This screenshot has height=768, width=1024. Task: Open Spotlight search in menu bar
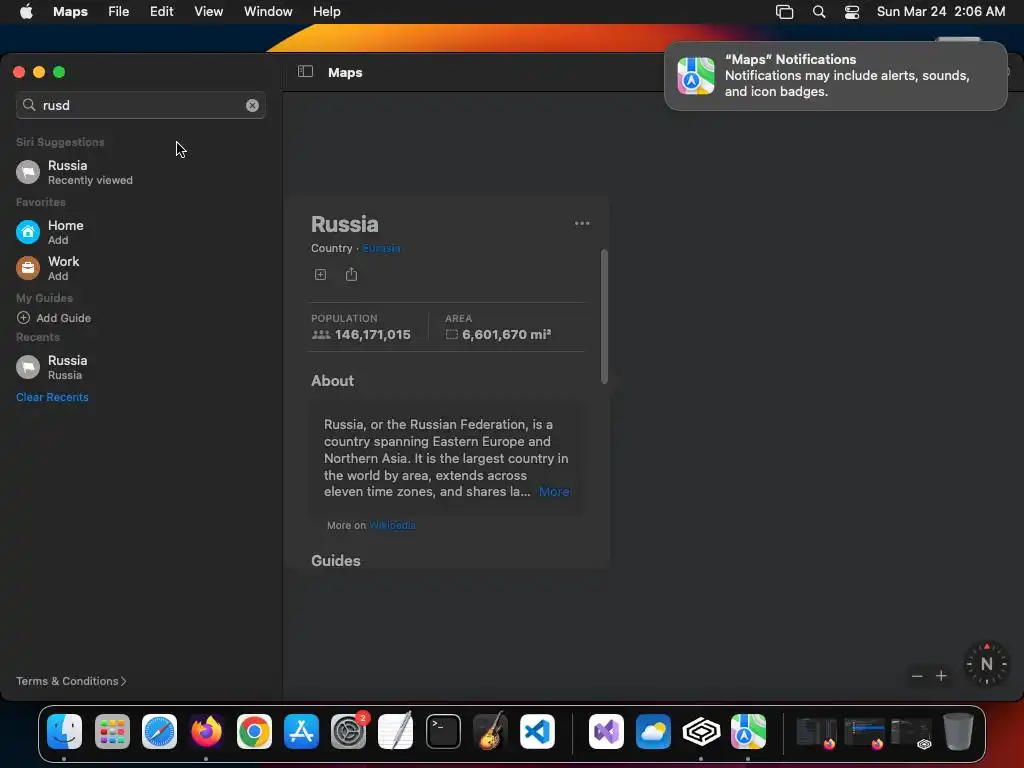[x=818, y=12]
